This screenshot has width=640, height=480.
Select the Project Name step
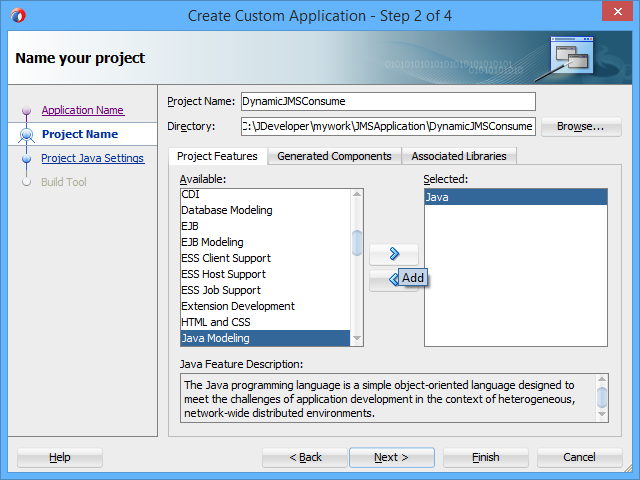click(x=80, y=134)
